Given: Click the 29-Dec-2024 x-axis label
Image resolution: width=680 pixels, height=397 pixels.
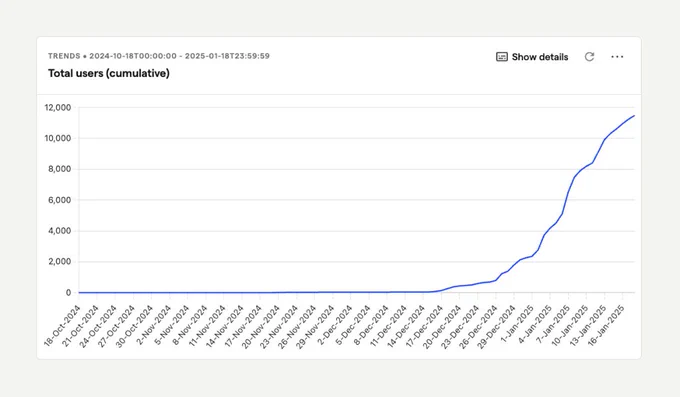Looking at the screenshot, I should pos(497,326).
